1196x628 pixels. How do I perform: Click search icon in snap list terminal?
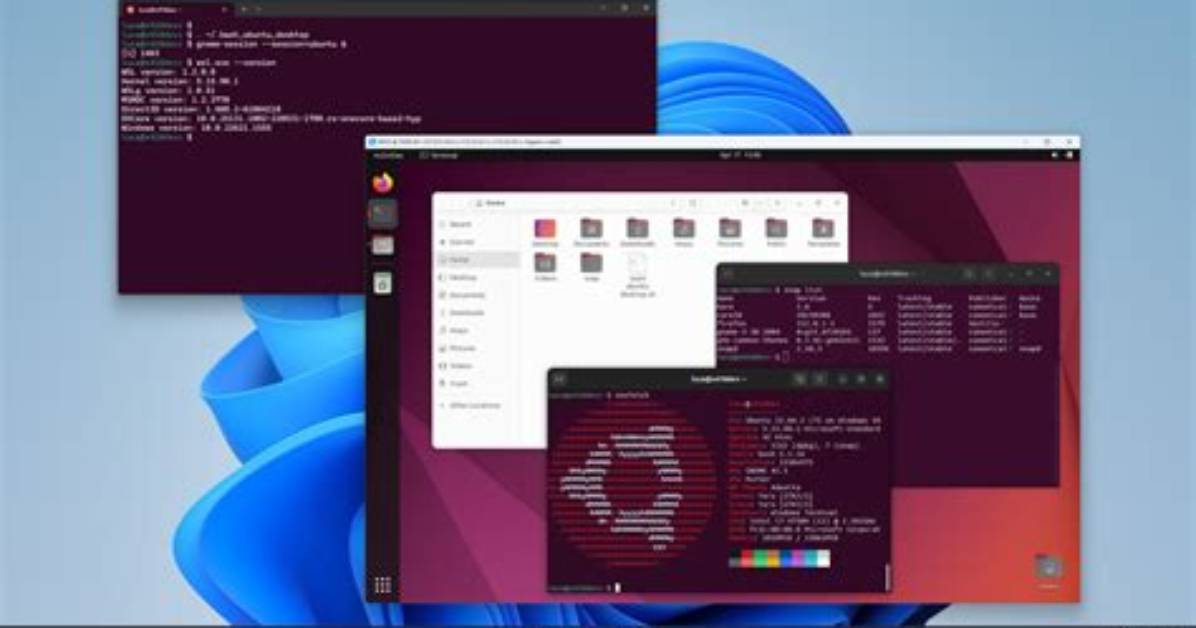[969, 273]
